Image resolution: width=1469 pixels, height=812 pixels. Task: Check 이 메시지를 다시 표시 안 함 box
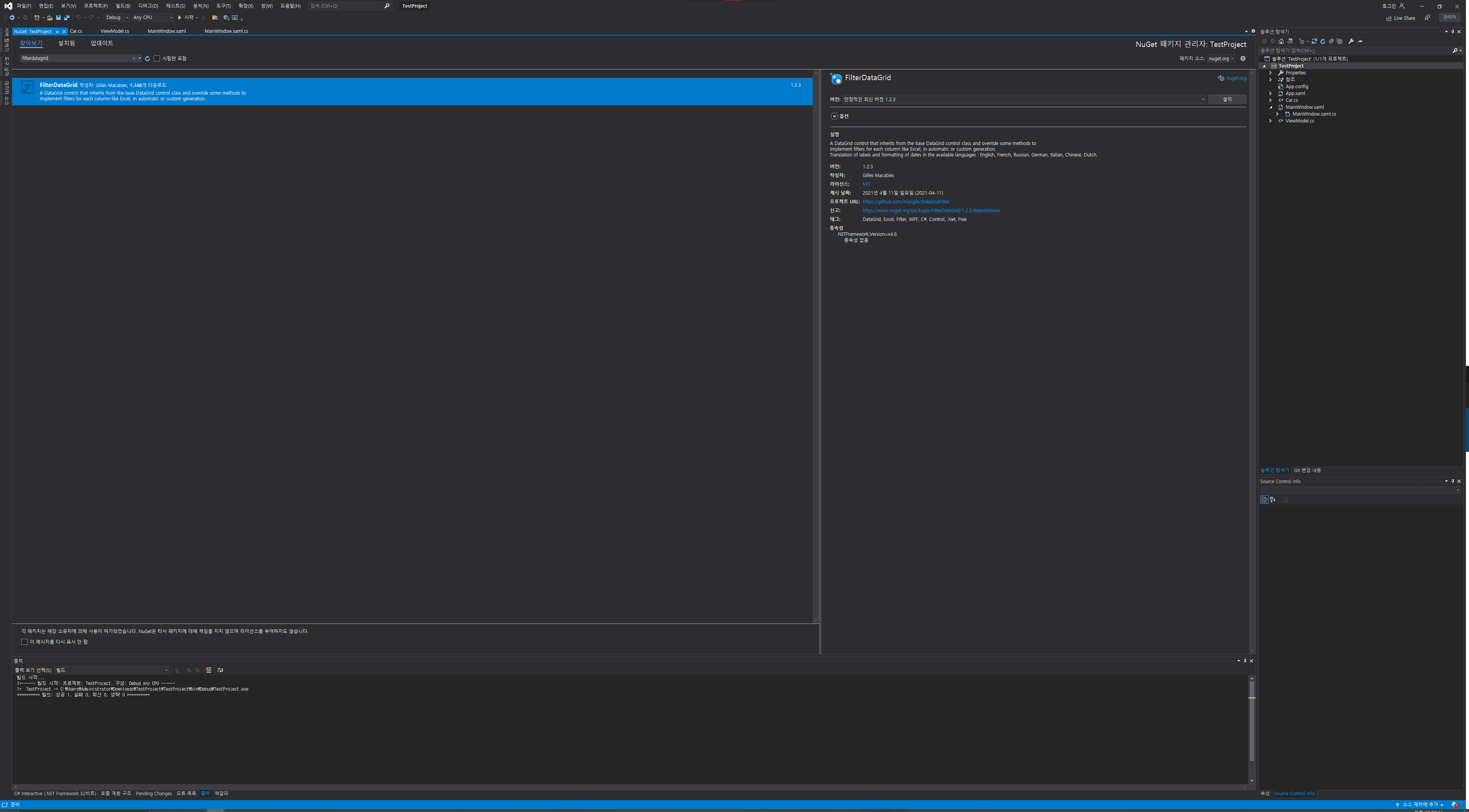pos(24,641)
